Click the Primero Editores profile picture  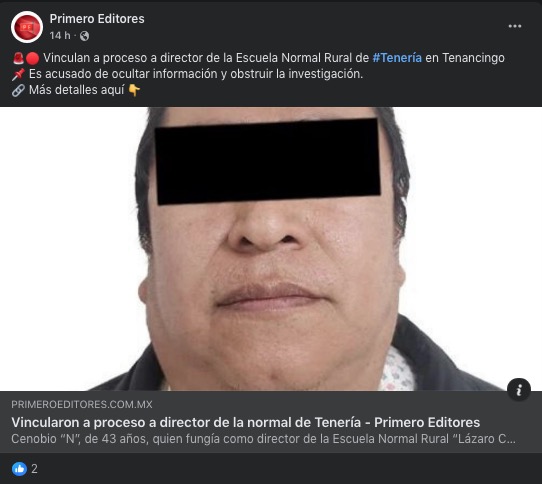tap(27, 27)
